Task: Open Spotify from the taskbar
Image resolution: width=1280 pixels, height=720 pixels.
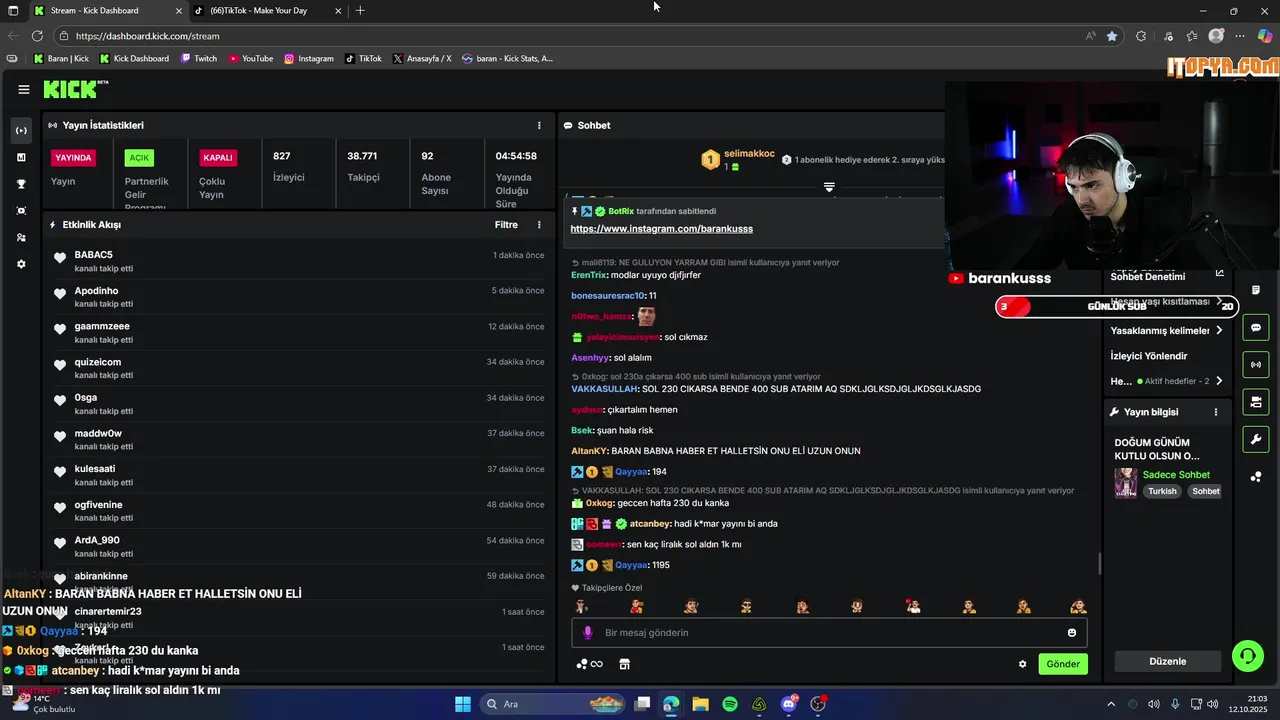Action: click(x=730, y=704)
